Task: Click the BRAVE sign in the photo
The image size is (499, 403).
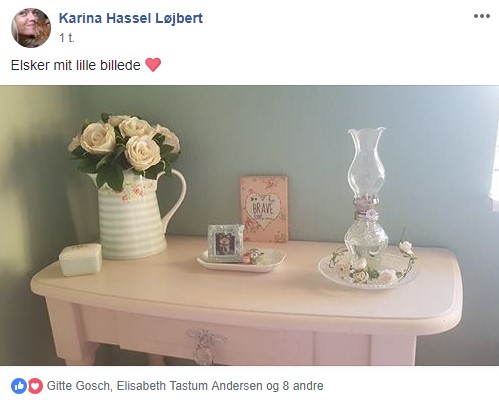Action: coord(264,209)
